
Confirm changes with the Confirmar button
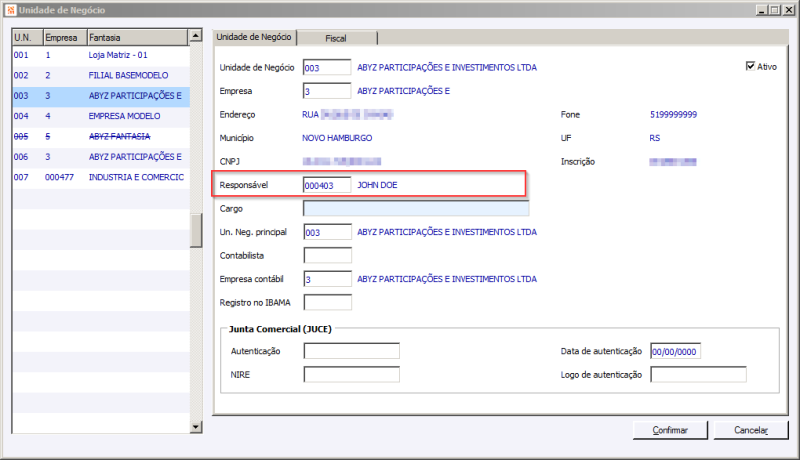670,430
